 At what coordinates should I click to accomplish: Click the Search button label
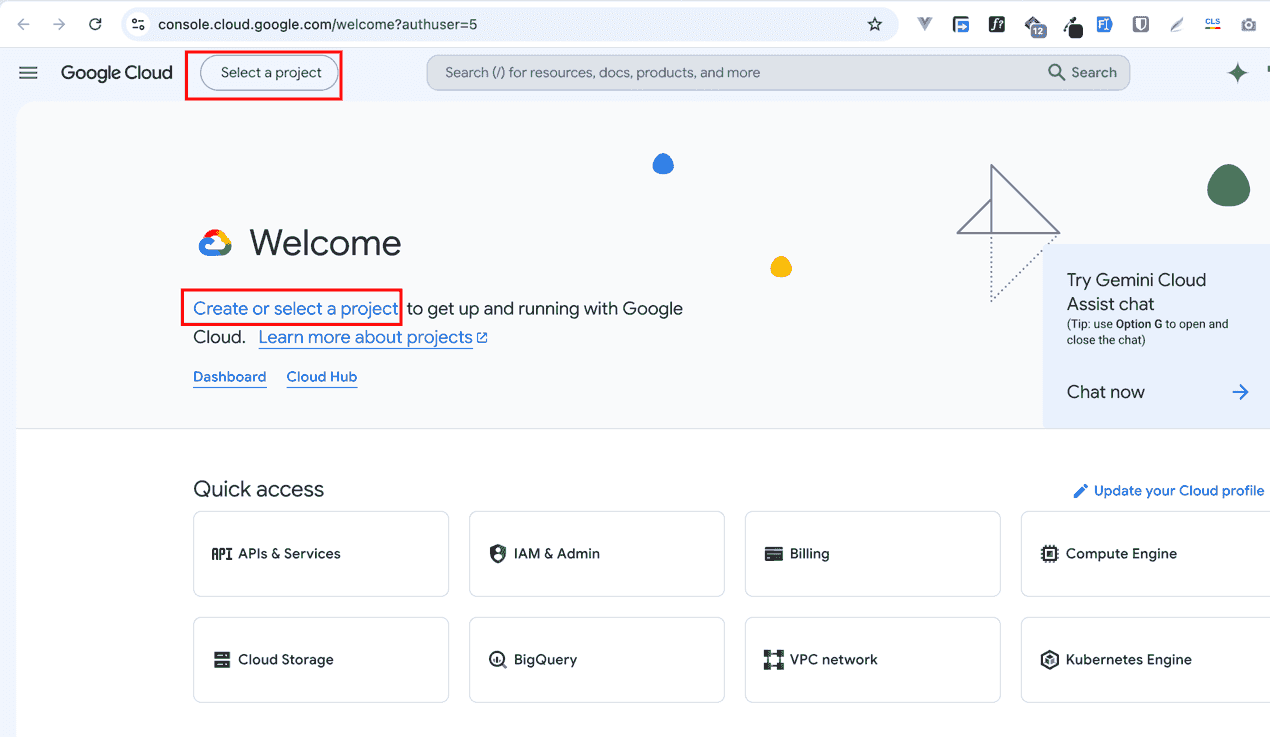(1094, 72)
